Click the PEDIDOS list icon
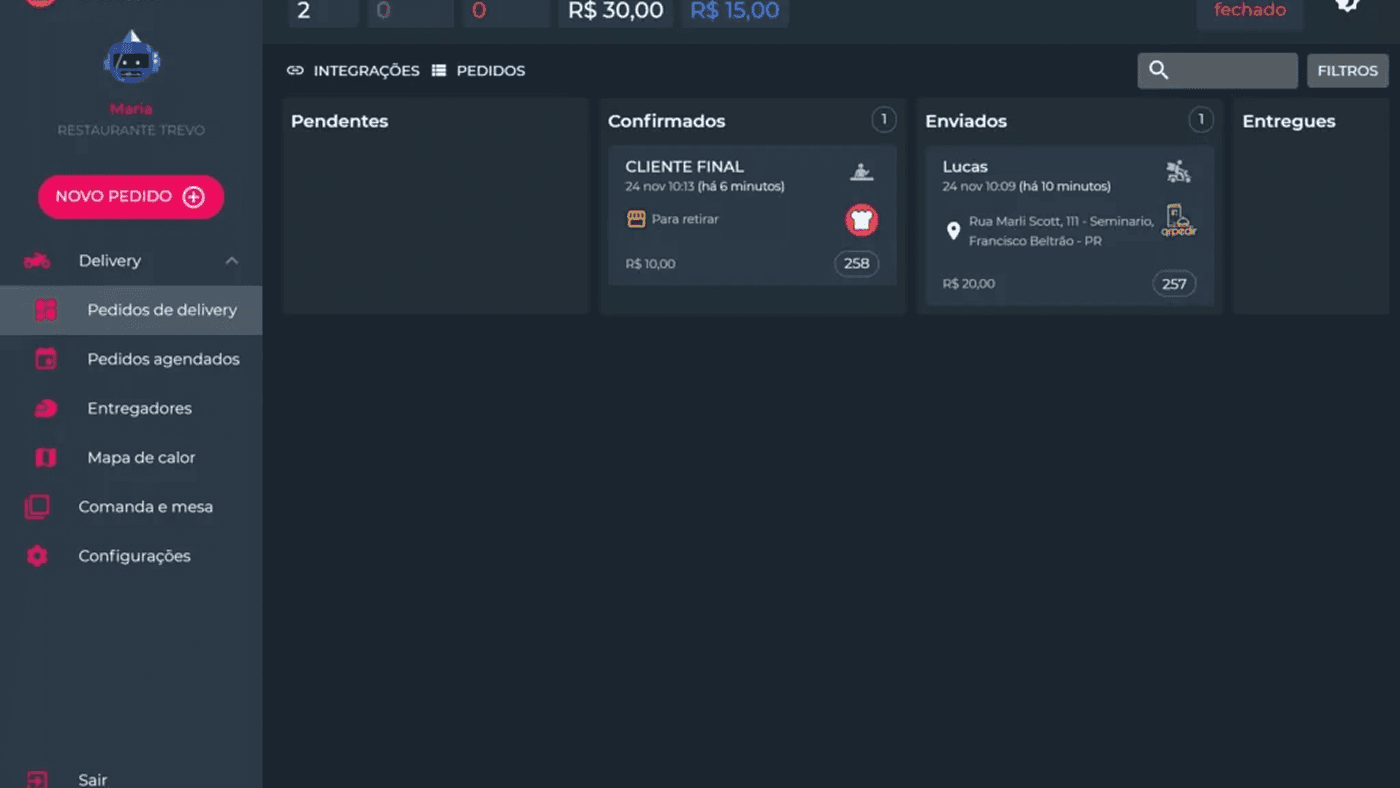 [x=439, y=71]
